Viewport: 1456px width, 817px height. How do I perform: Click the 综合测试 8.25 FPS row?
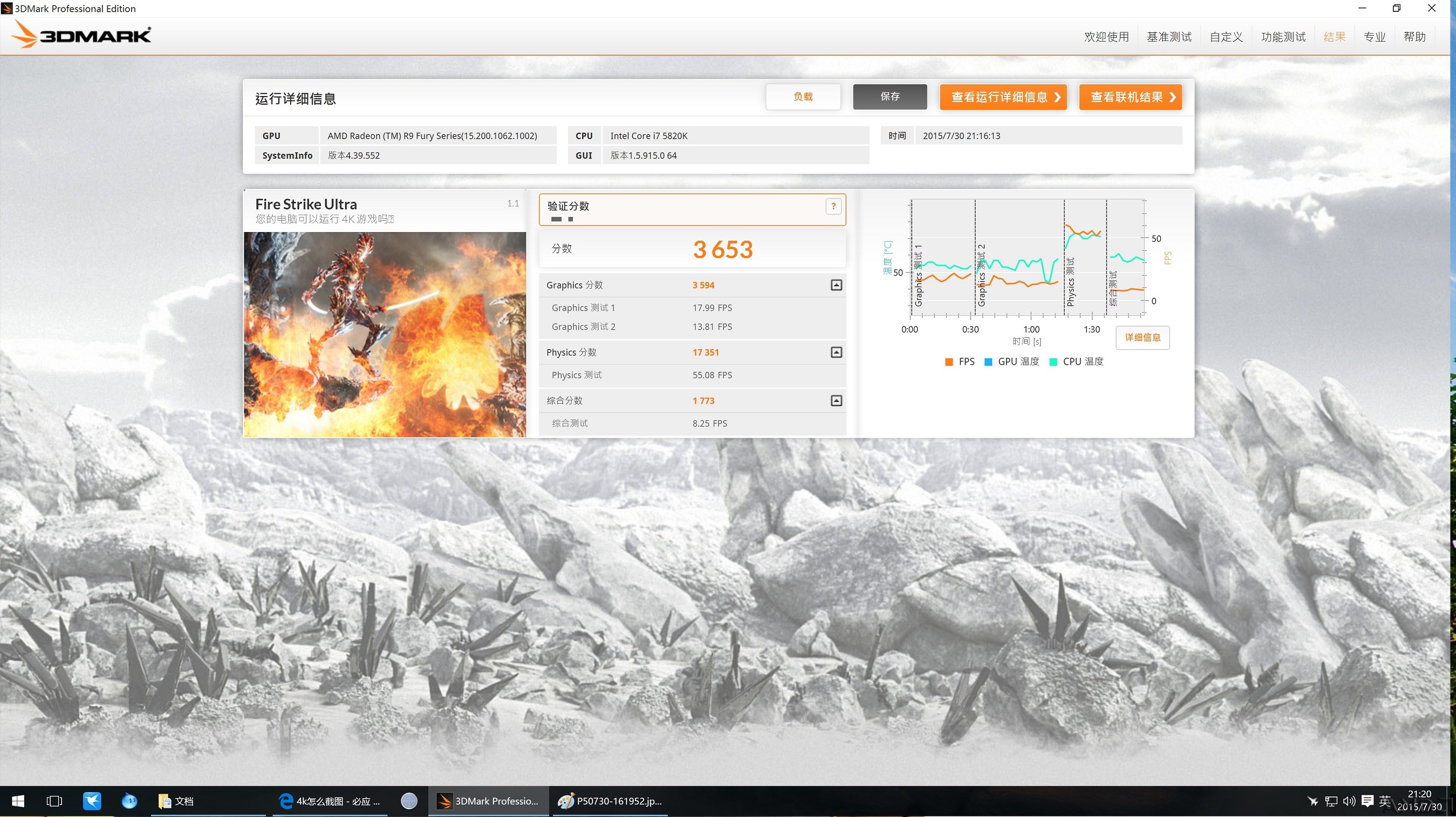pyautogui.click(x=692, y=423)
